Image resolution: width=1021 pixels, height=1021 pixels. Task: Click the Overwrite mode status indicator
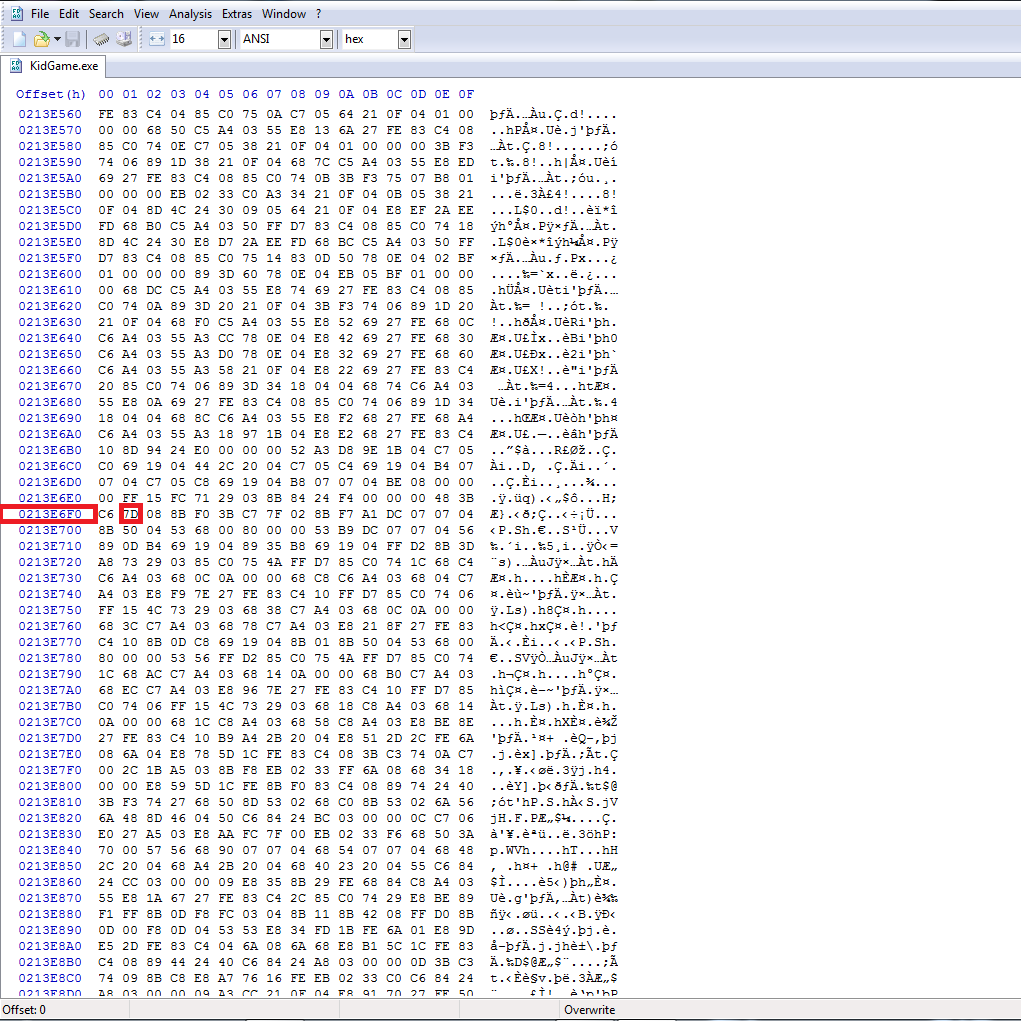coord(589,1010)
